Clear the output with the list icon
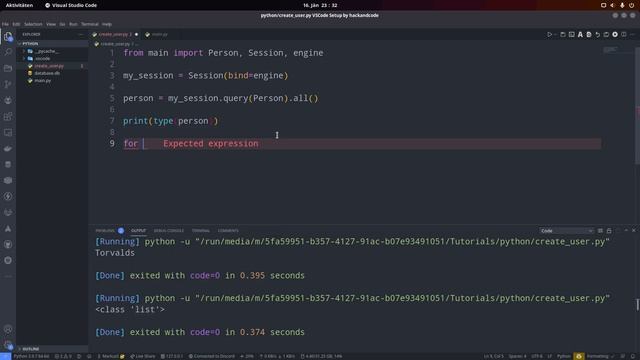The image size is (640, 360). (x=600, y=231)
